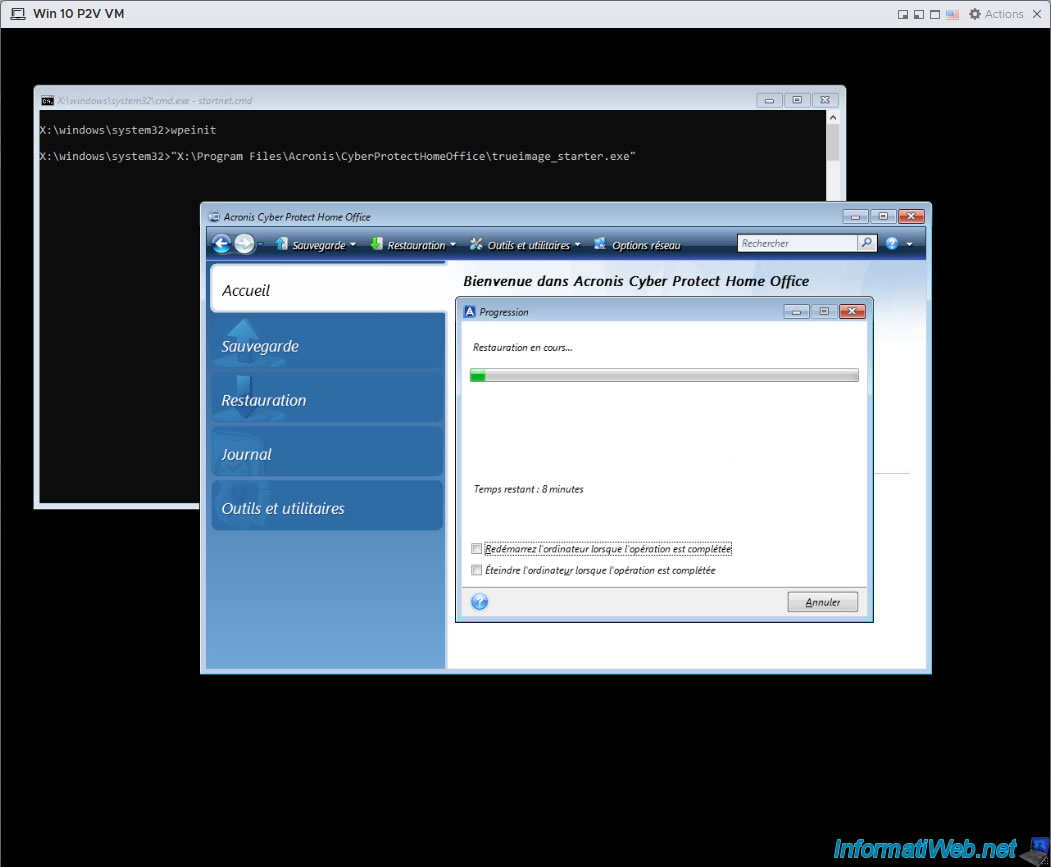Image resolution: width=1051 pixels, height=867 pixels.
Task: Enable restart computer when operation completes
Action: coord(477,548)
